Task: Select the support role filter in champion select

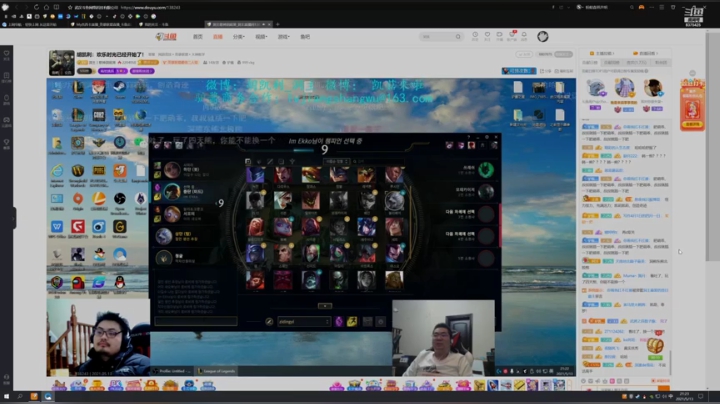Action: tap(292, 162)
